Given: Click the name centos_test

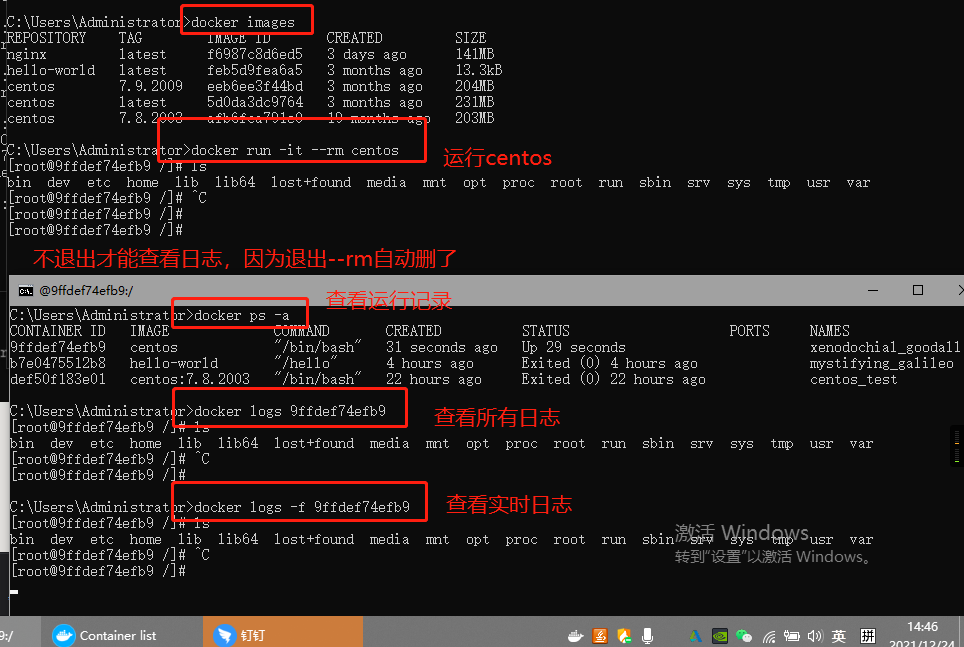Looking at the screenshot, I should pyautogui.click(x=853, y=379).
